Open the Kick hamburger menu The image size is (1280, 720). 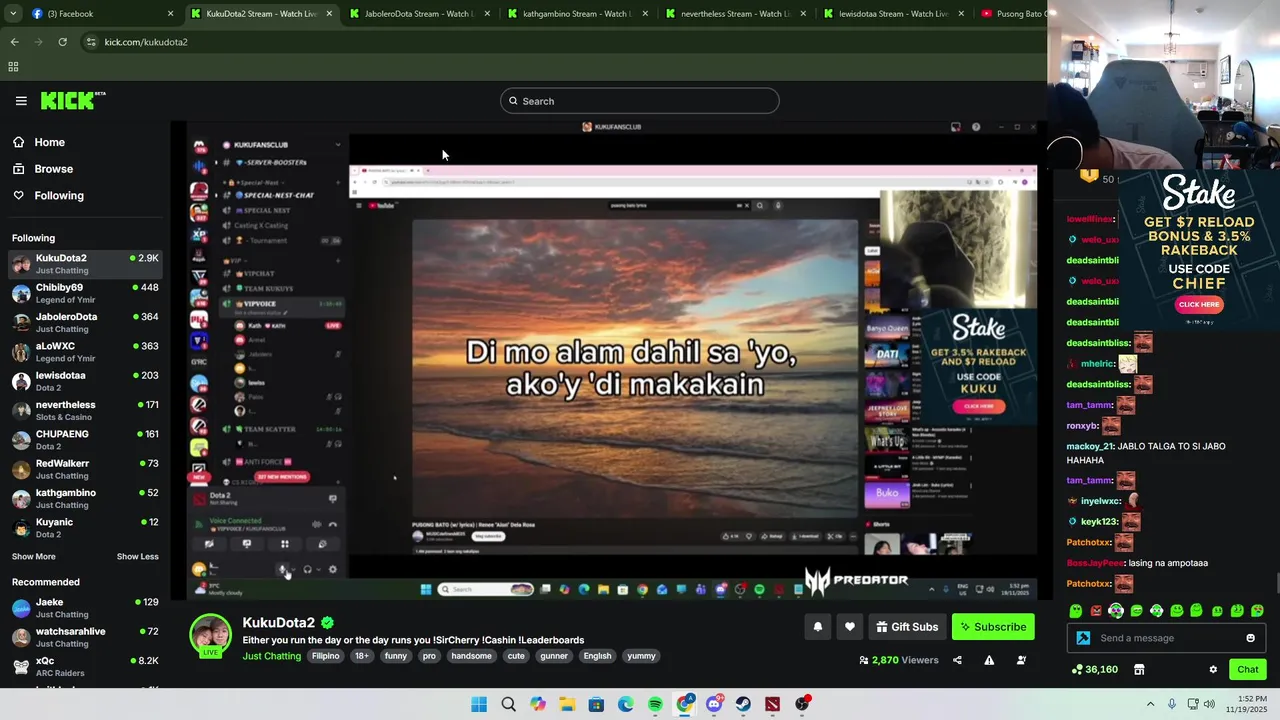tap(21, 101)
